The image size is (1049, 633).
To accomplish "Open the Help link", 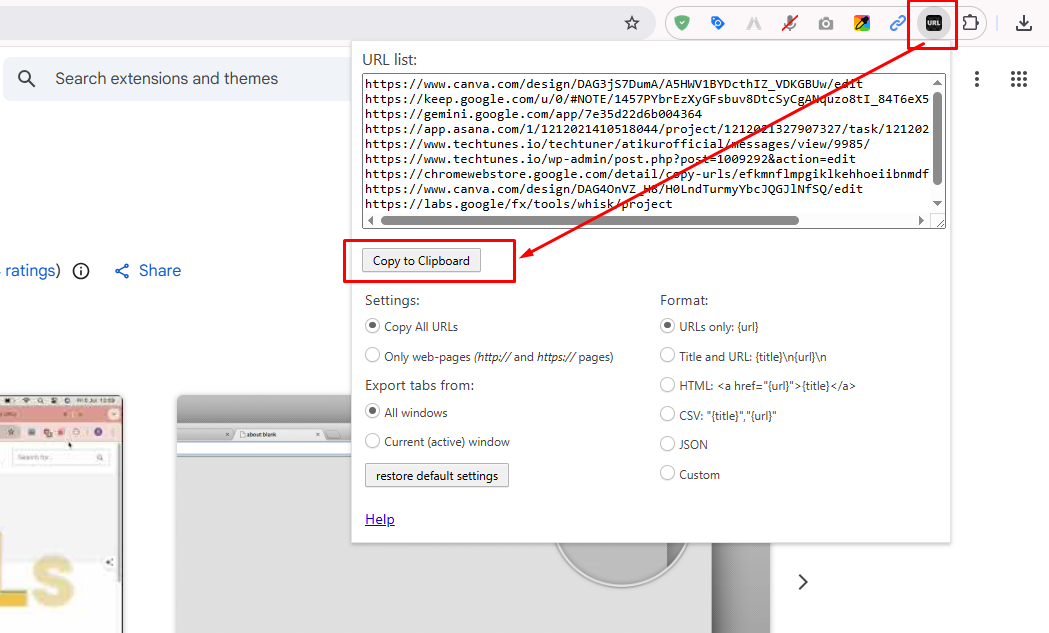I will (x=380, y=518).
